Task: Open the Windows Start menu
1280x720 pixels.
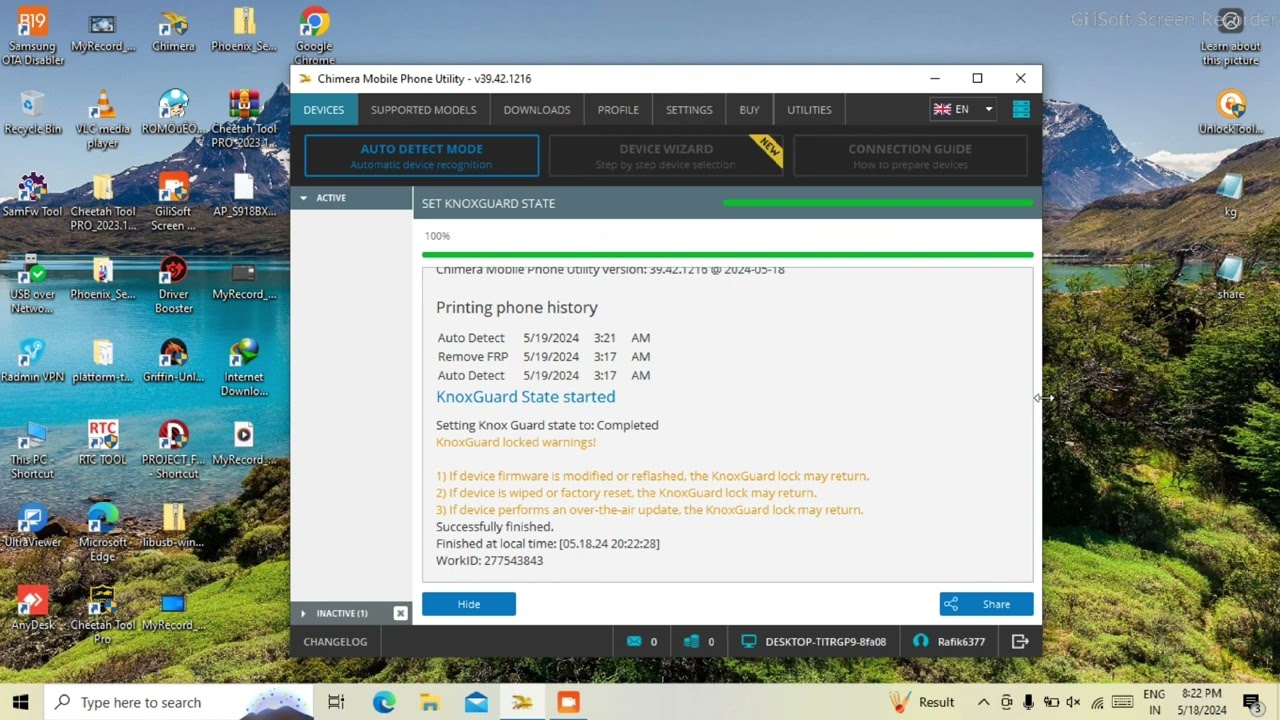Action: (x=21, y=702)
